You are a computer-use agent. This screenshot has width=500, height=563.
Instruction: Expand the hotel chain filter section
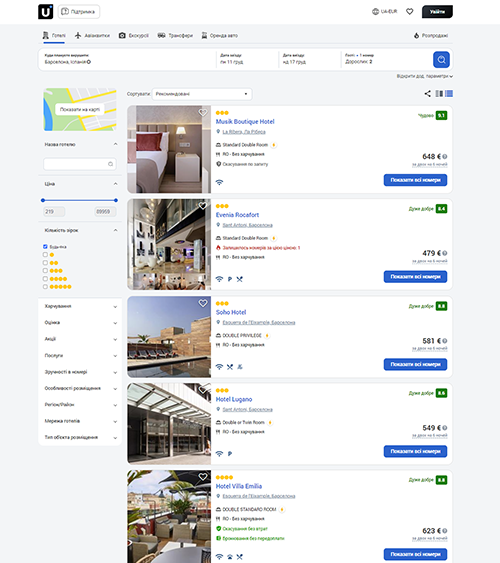80,421
